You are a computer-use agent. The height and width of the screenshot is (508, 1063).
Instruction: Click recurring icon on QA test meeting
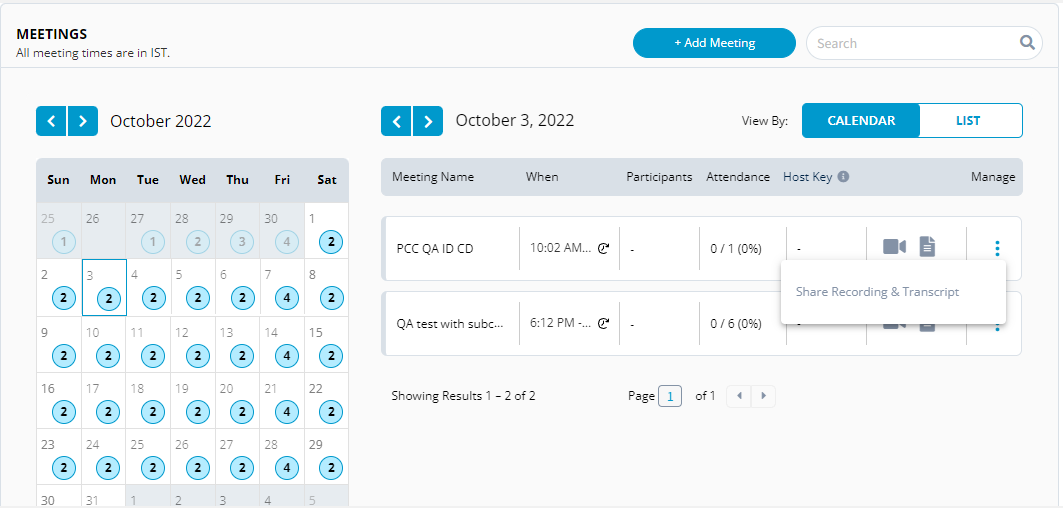(603, 324)
